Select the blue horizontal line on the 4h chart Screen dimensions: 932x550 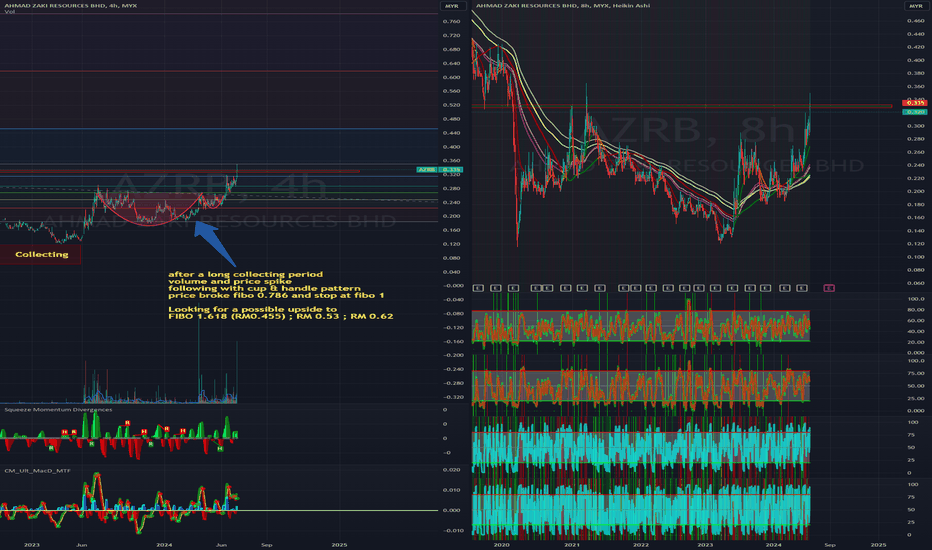[x=219, y=128]
